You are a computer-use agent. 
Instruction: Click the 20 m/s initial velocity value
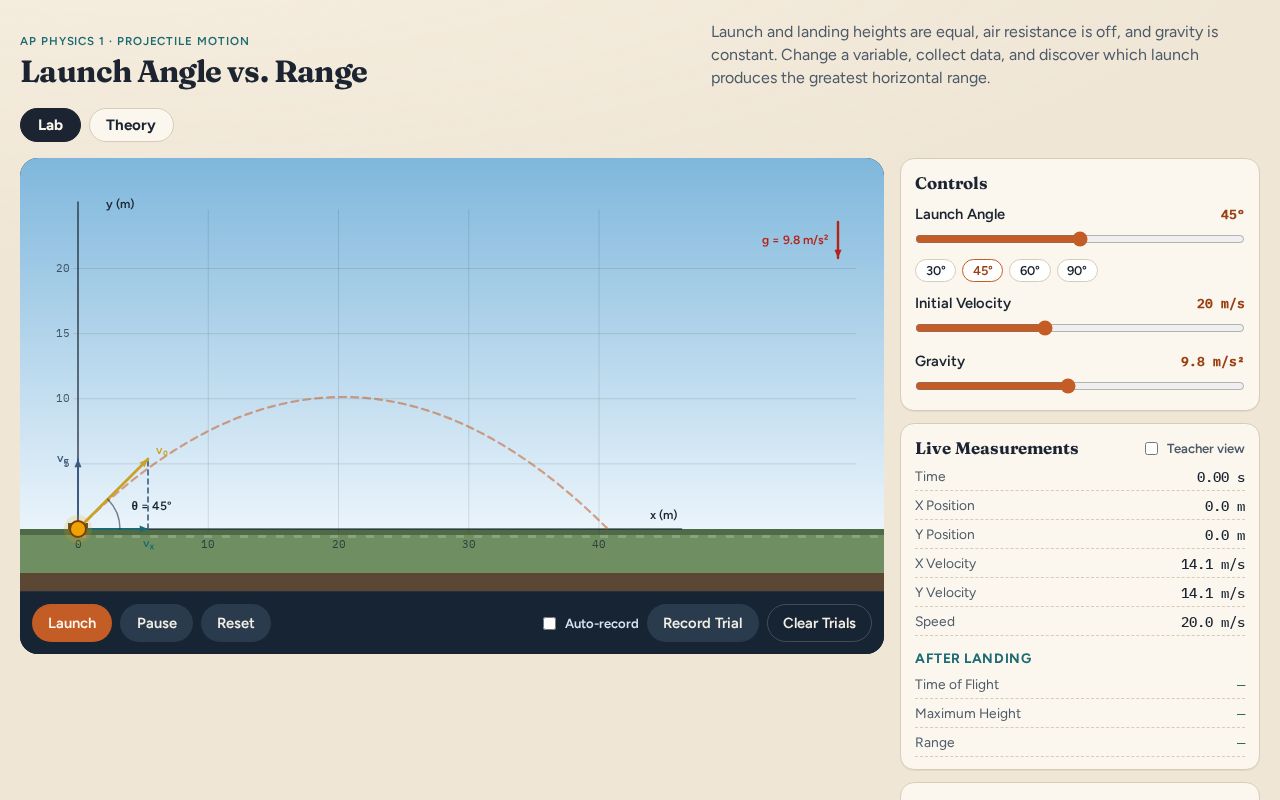tap(1220, 304)
